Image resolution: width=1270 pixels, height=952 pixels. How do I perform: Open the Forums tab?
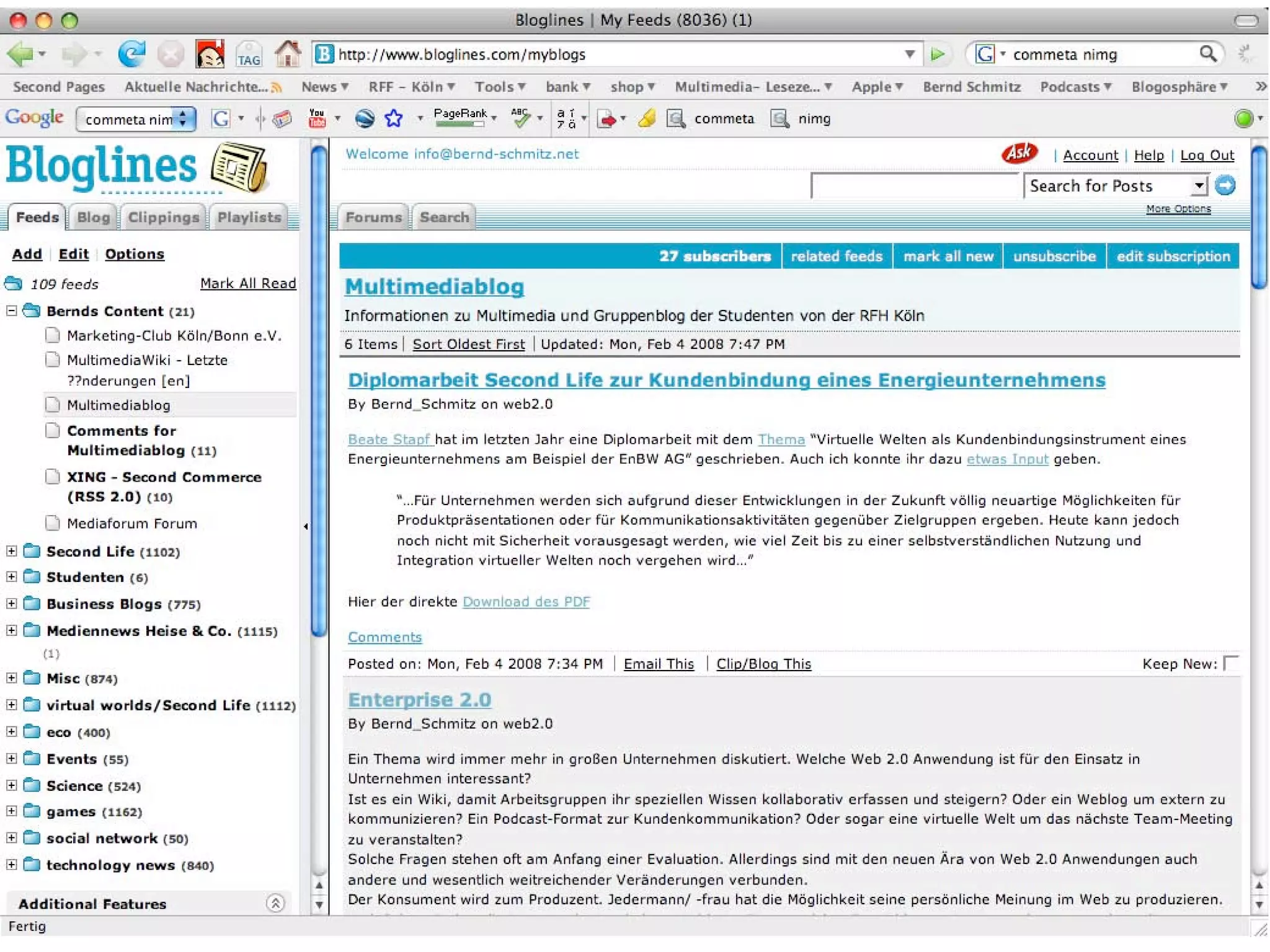(373, 218)
